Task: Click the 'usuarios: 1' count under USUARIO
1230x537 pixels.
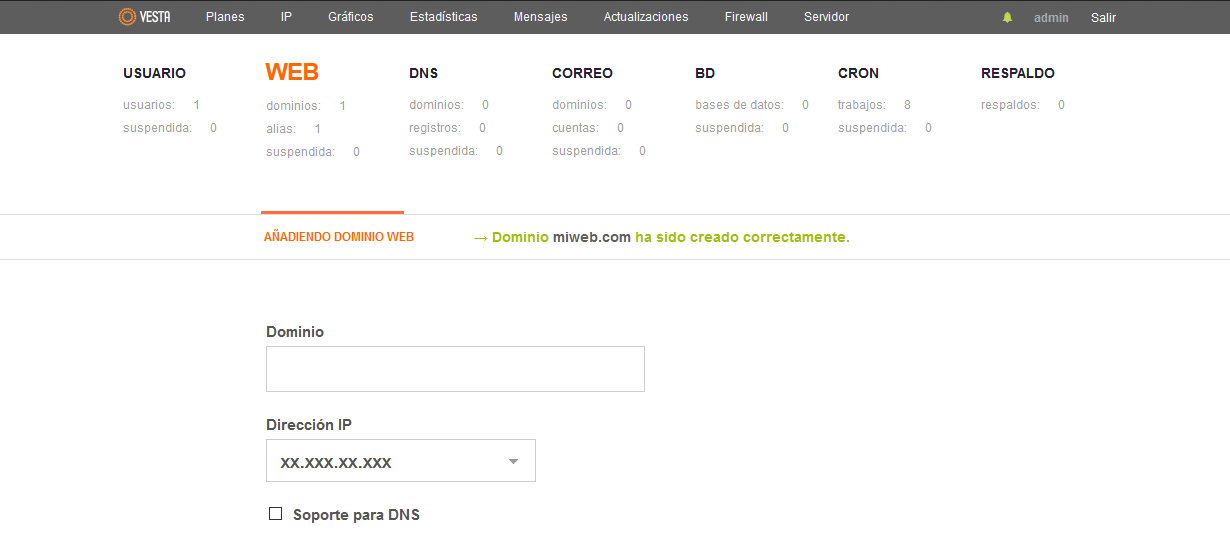Action: coord(162,105)
